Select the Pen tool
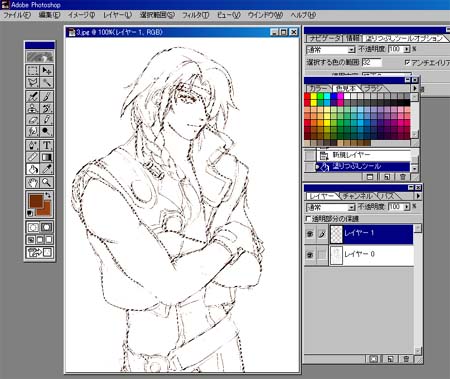This screenshot has height=379, width=450. pyautogui.click(x=33, y=145)
